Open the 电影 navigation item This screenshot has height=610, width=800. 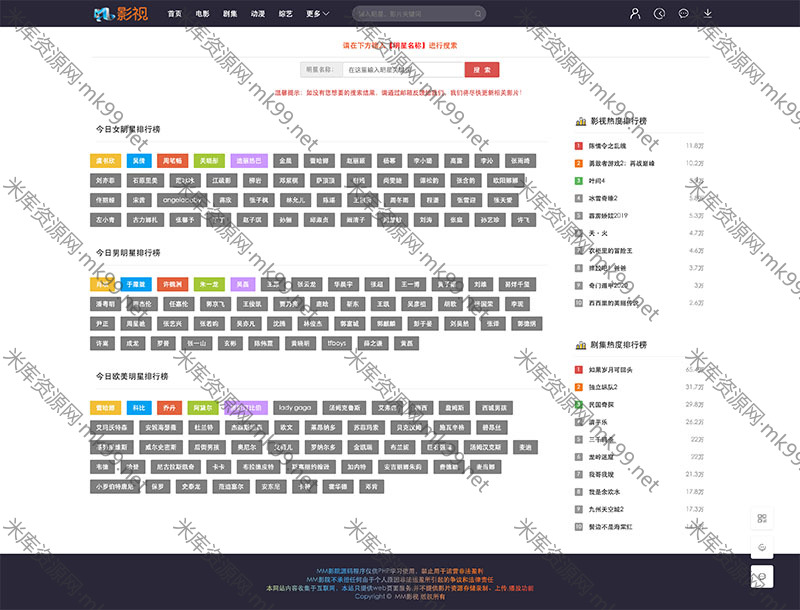[x=202, y=14]
